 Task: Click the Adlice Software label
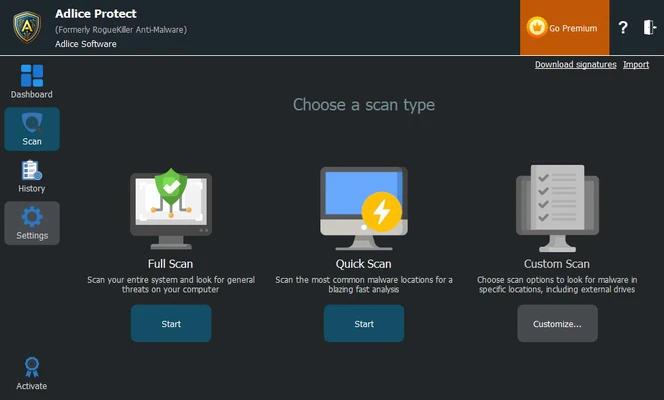tap(86, 44)
